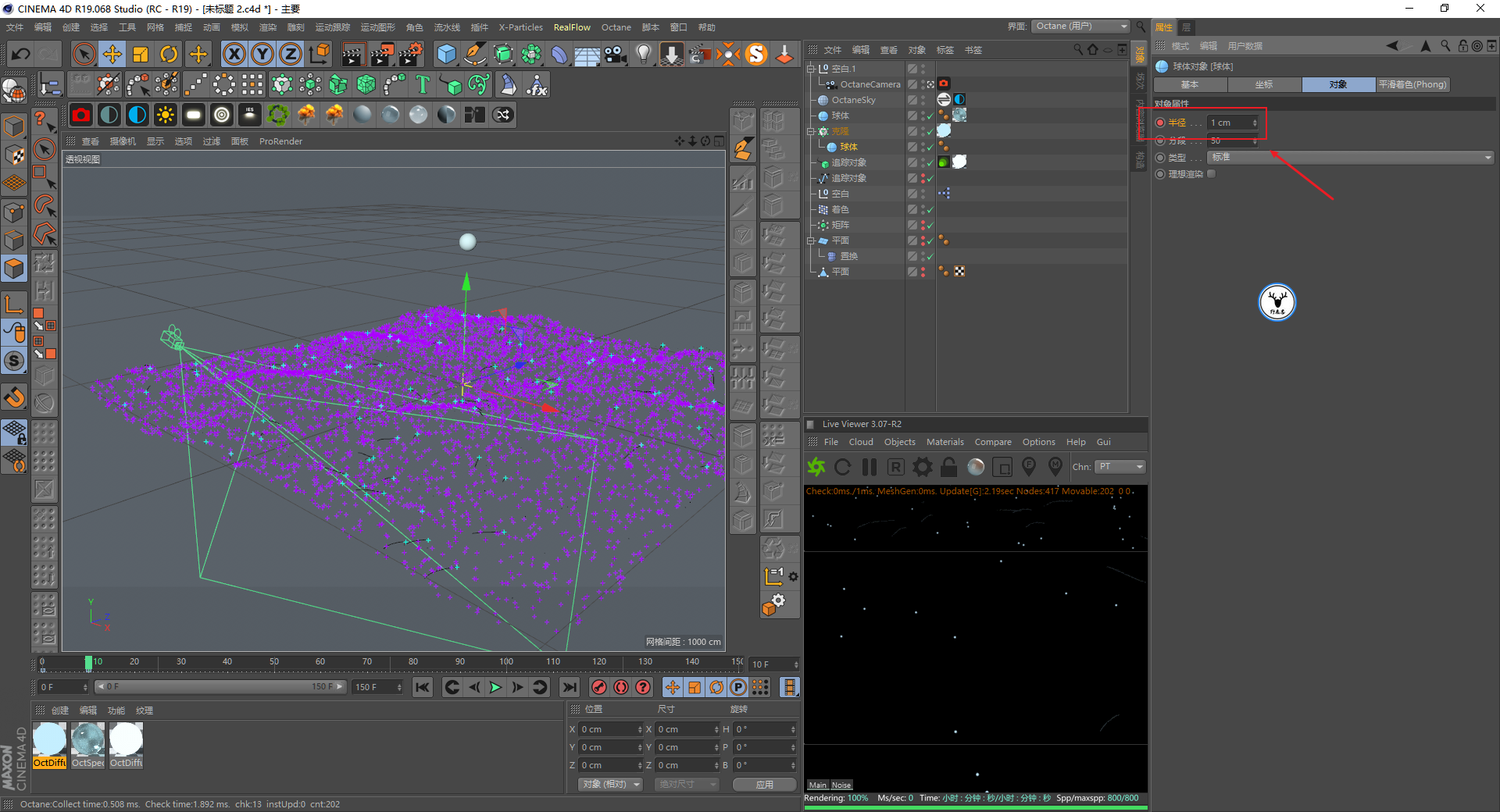
Task: Click the red Octane camera icon
Action: pos(81,115)
